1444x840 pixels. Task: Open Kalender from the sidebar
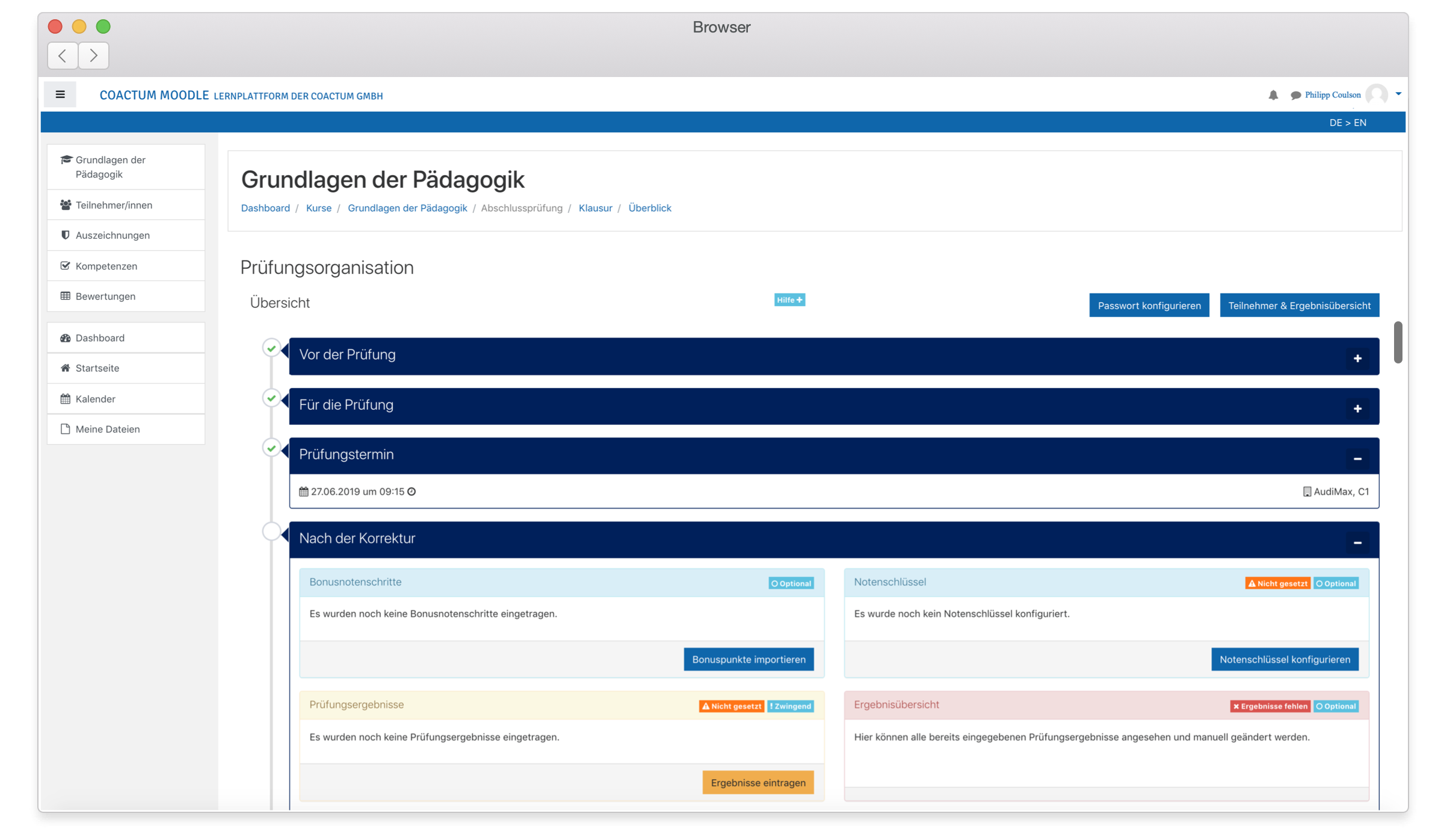tap(94, 398)
